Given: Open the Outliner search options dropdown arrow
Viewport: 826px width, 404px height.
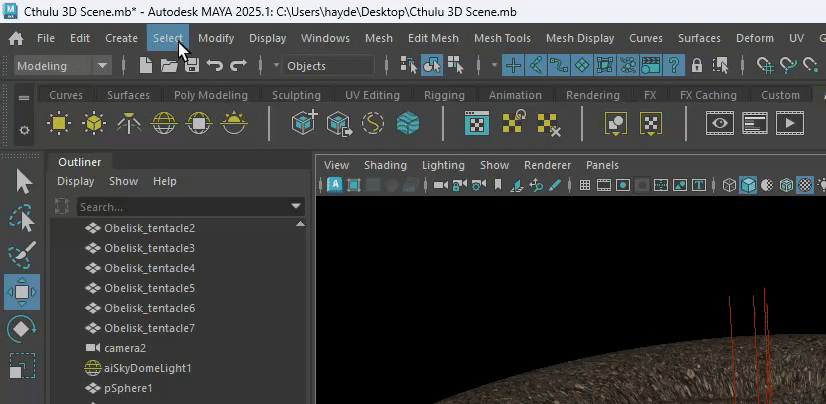Looking at the screenshot, I should point(297,206).
